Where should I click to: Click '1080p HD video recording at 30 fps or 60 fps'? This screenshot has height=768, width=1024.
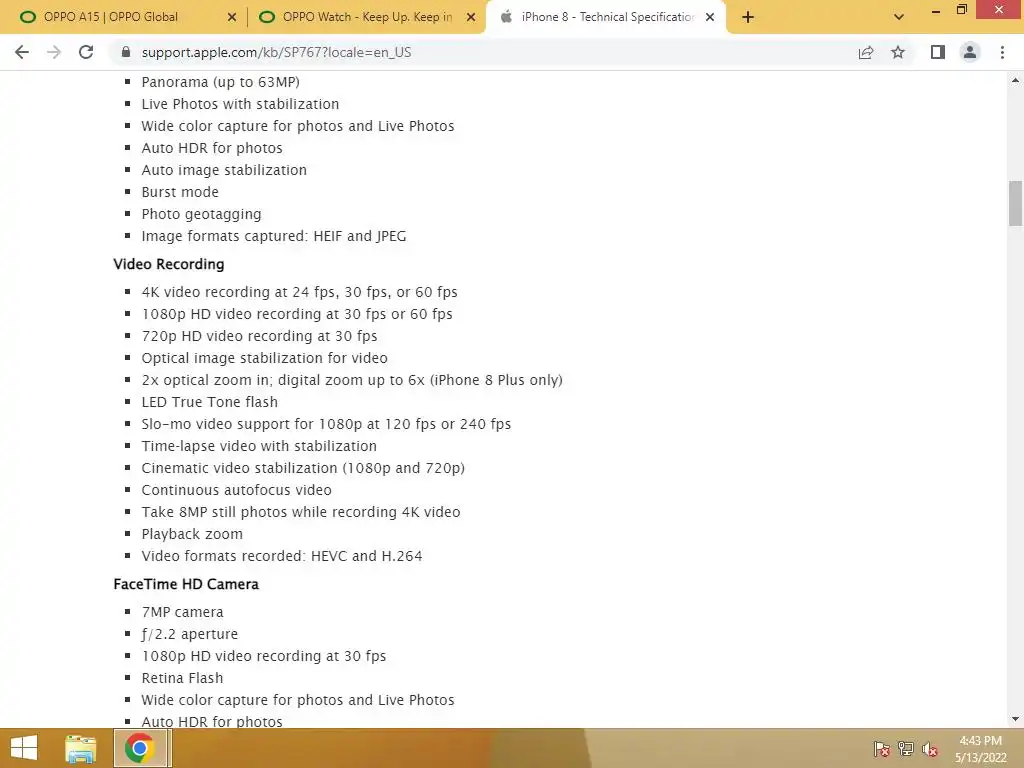click(x=297, y=314)
